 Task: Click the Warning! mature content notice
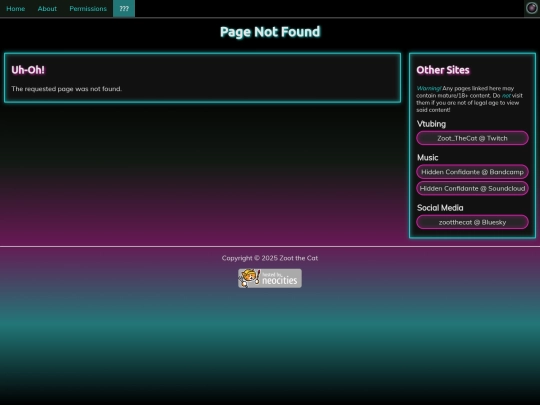point(470,99)
